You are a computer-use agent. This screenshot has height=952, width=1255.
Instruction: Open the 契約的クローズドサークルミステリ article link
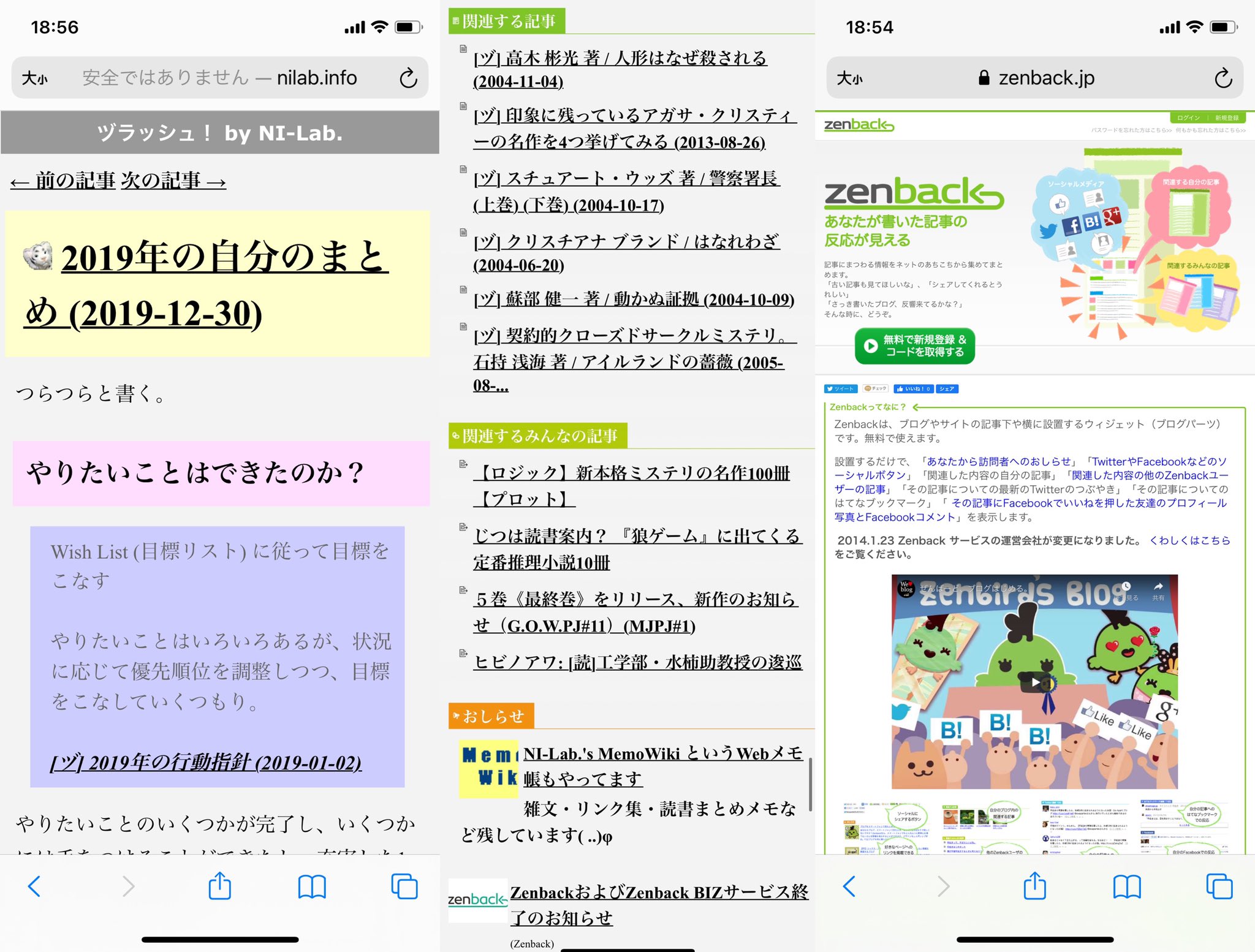[635, 360]
